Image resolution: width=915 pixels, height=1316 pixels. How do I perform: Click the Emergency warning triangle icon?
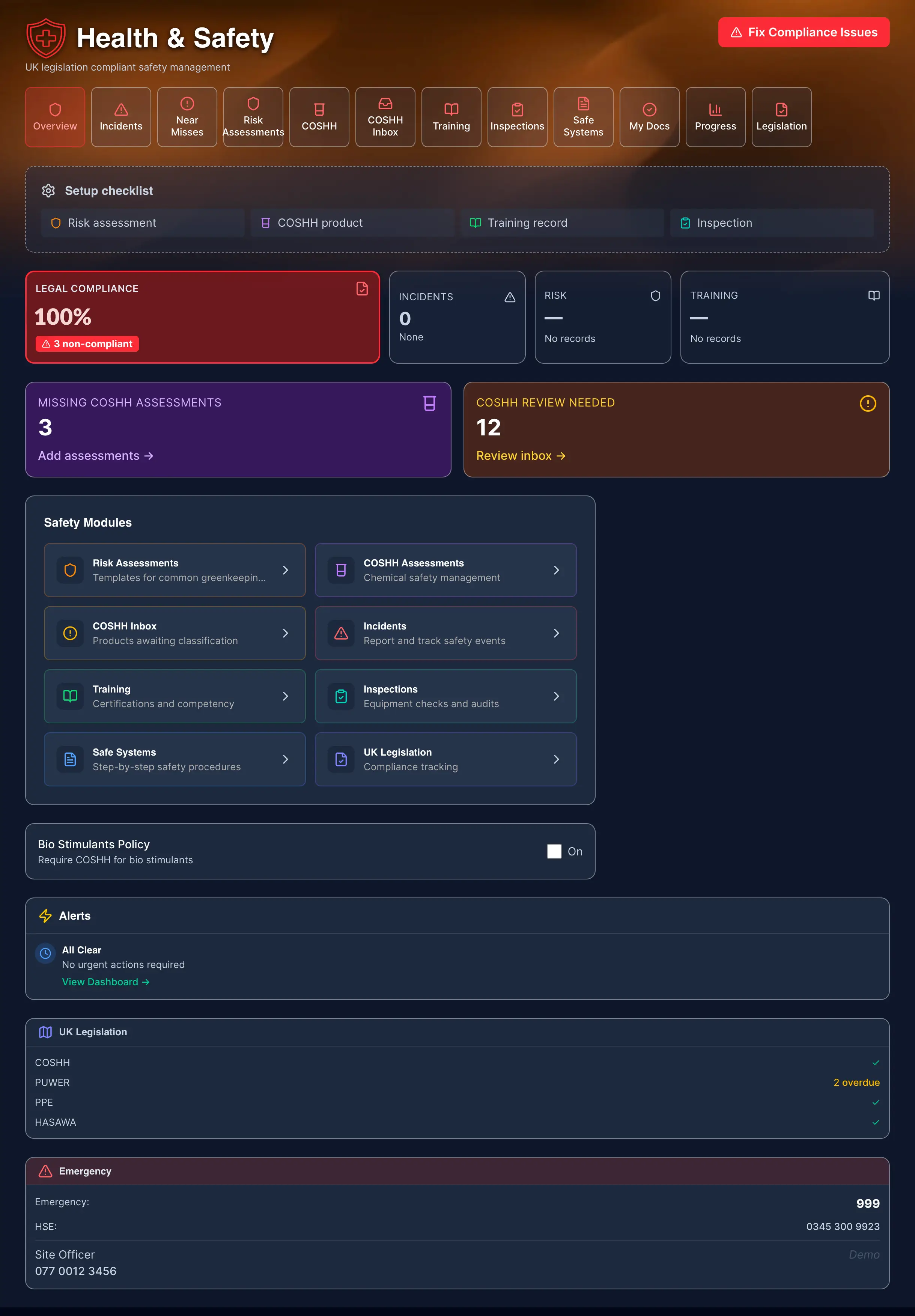click(x=45, y=1171)
